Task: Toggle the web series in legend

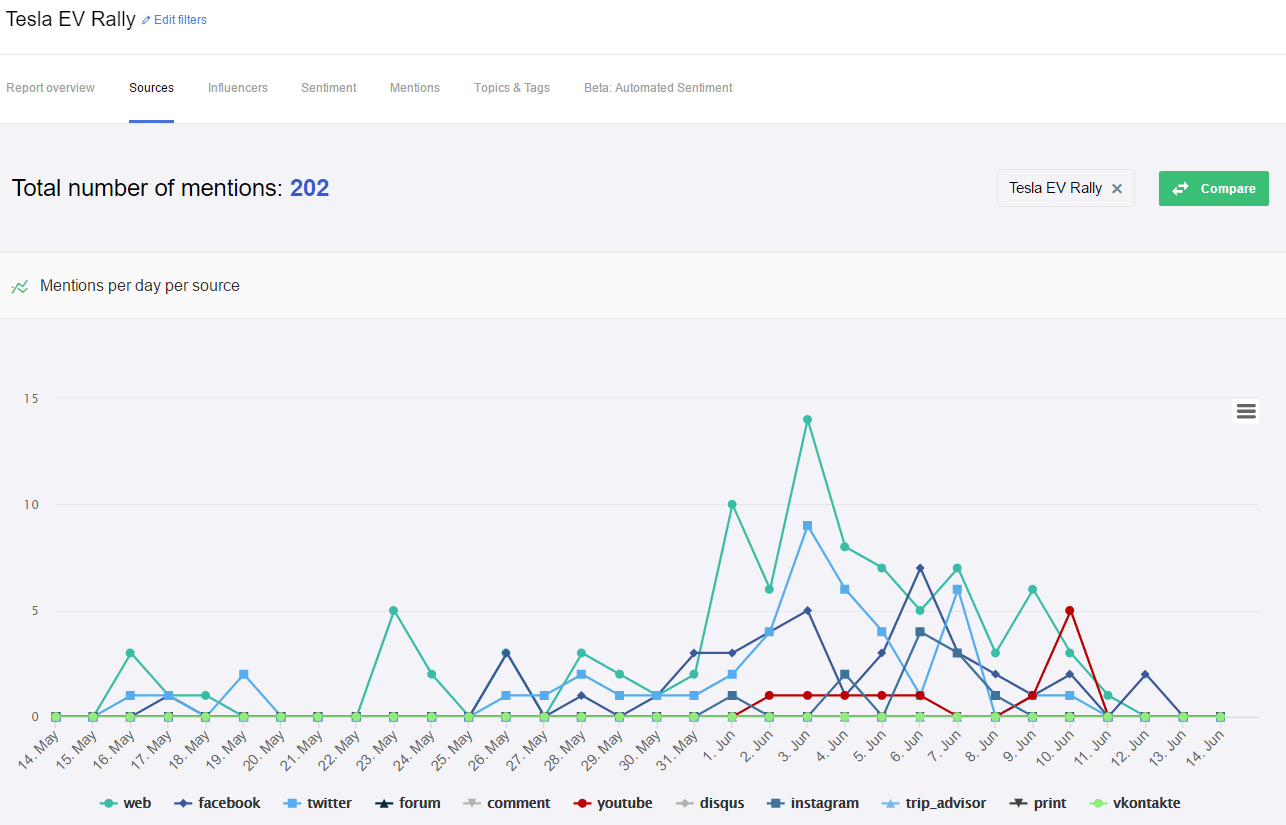Action: click(x=126, y=803)
